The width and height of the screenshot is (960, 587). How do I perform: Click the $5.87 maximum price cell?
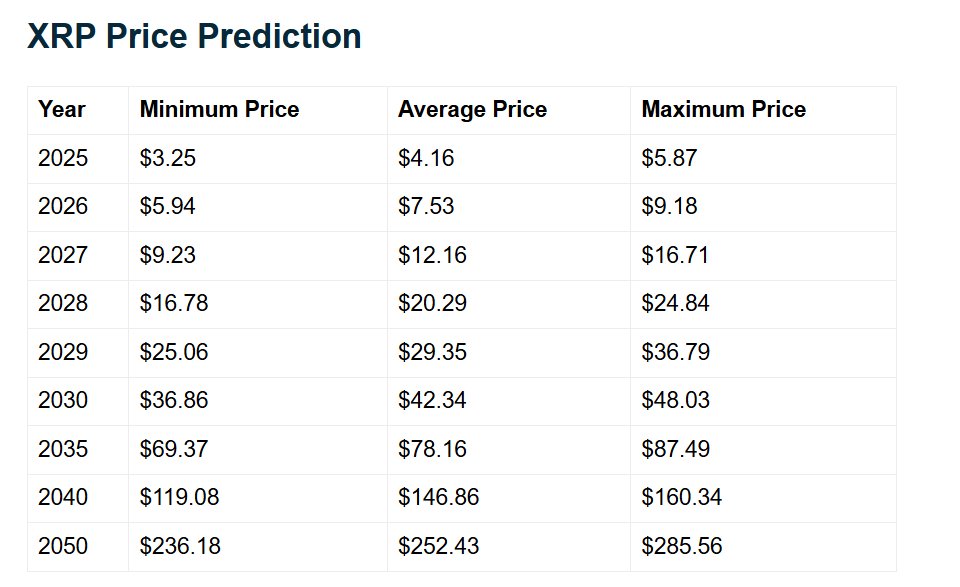pyautogui.click(x=669, y=158)
